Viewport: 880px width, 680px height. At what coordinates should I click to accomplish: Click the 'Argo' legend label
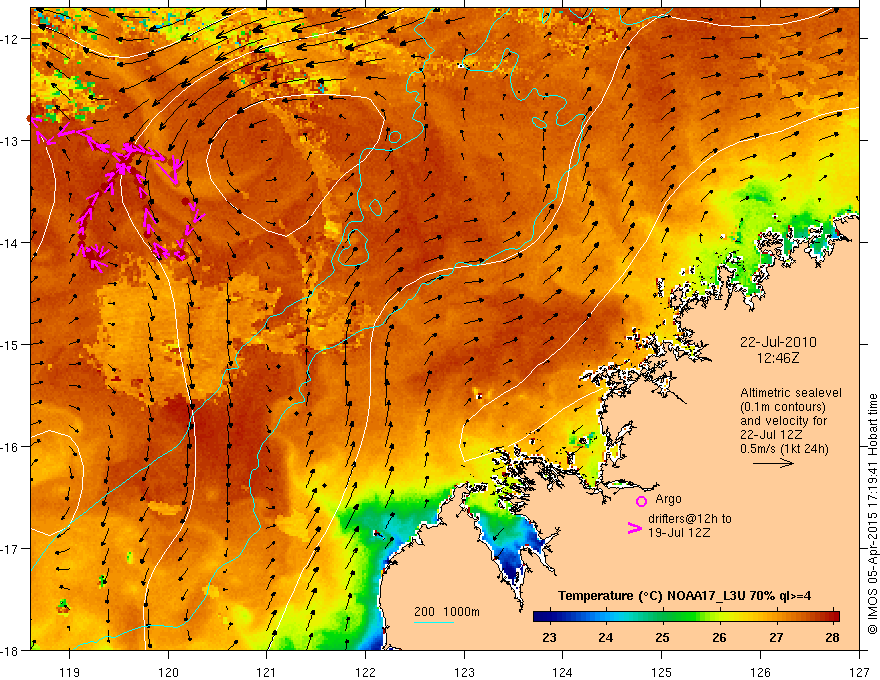[668, 499]
